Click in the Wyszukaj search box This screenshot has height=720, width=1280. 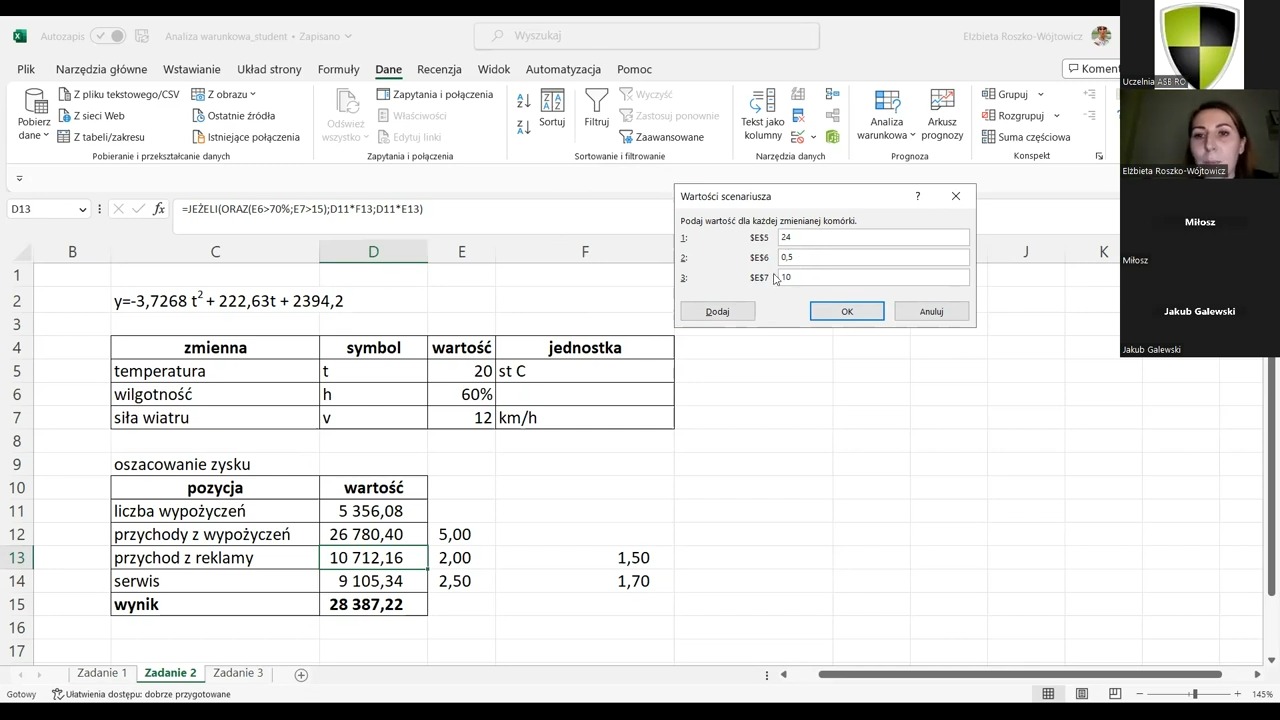(646, 36)
